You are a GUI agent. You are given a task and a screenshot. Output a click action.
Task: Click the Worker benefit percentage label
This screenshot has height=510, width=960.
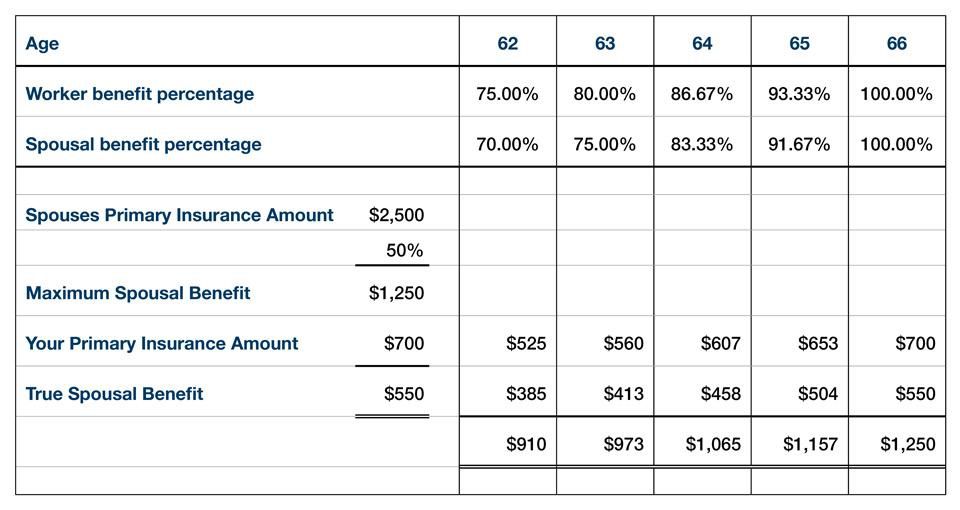pos(139,94)
